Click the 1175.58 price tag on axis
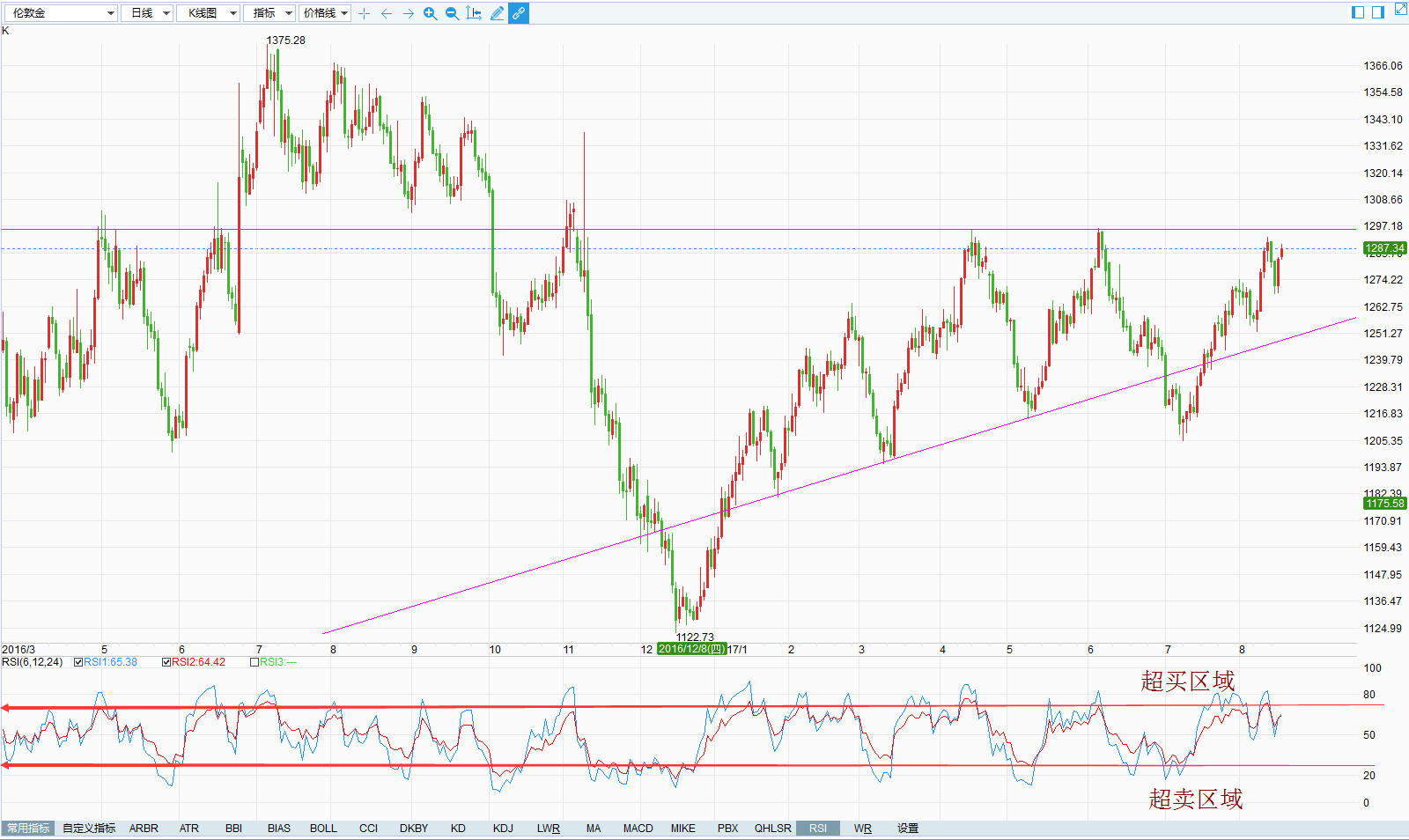Viewport: 1409px width, 840px height. (x=1384, y=504)
